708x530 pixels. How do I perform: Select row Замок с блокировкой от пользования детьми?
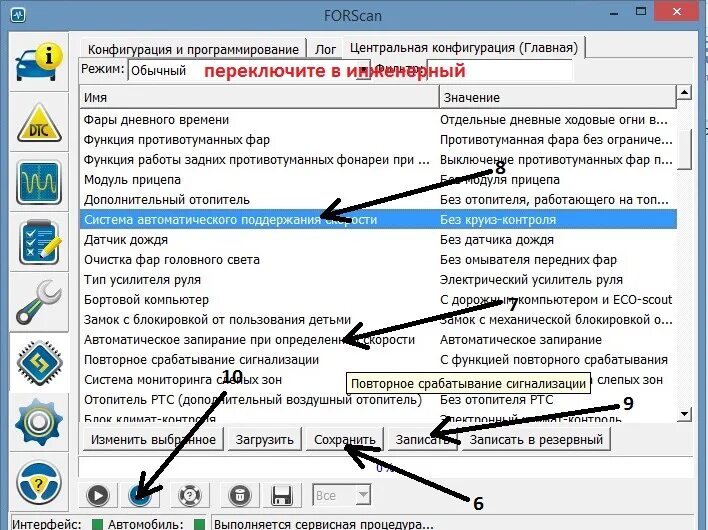[x=378, y=320]
